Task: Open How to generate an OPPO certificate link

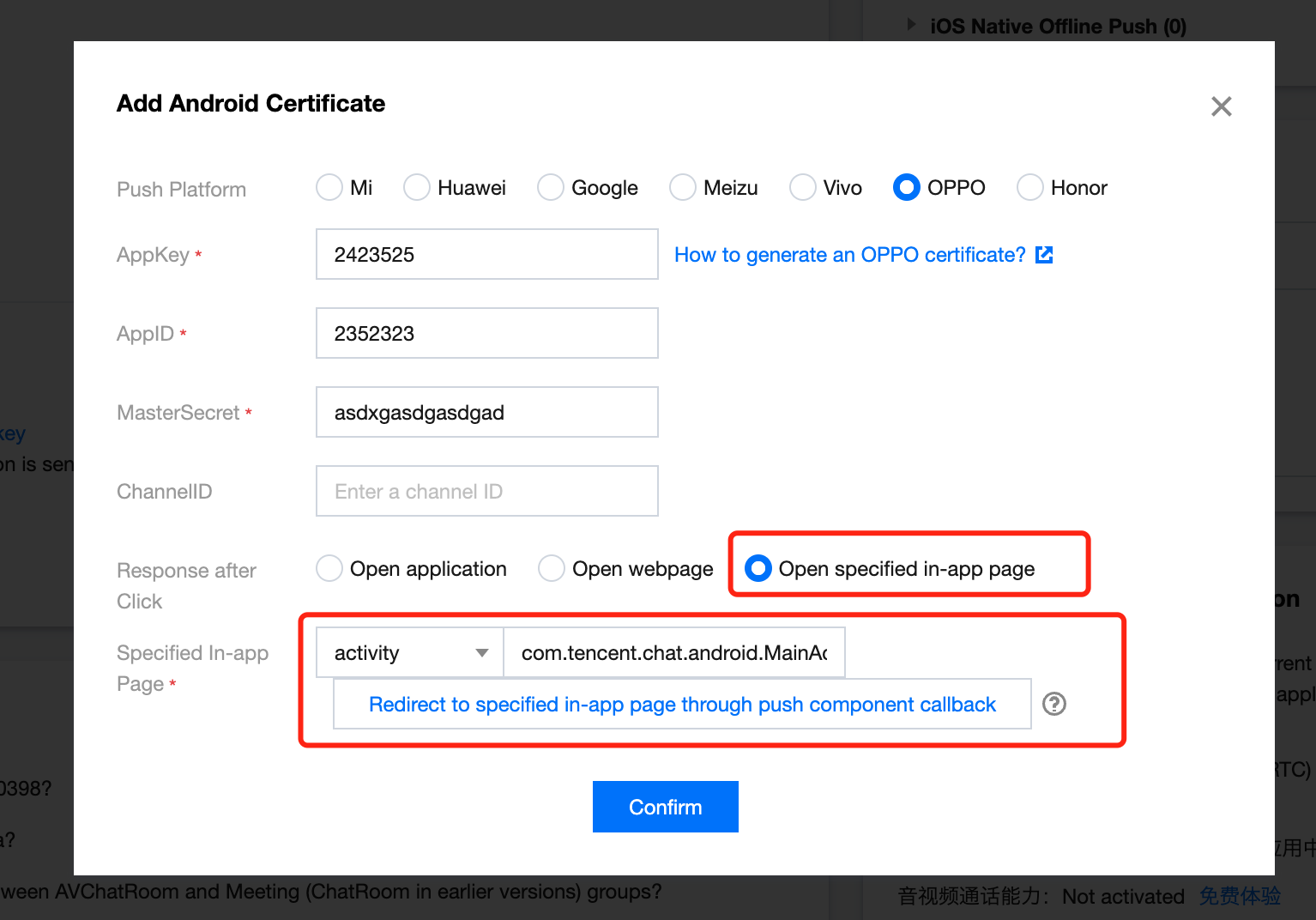Action: [x=850, y=255]
